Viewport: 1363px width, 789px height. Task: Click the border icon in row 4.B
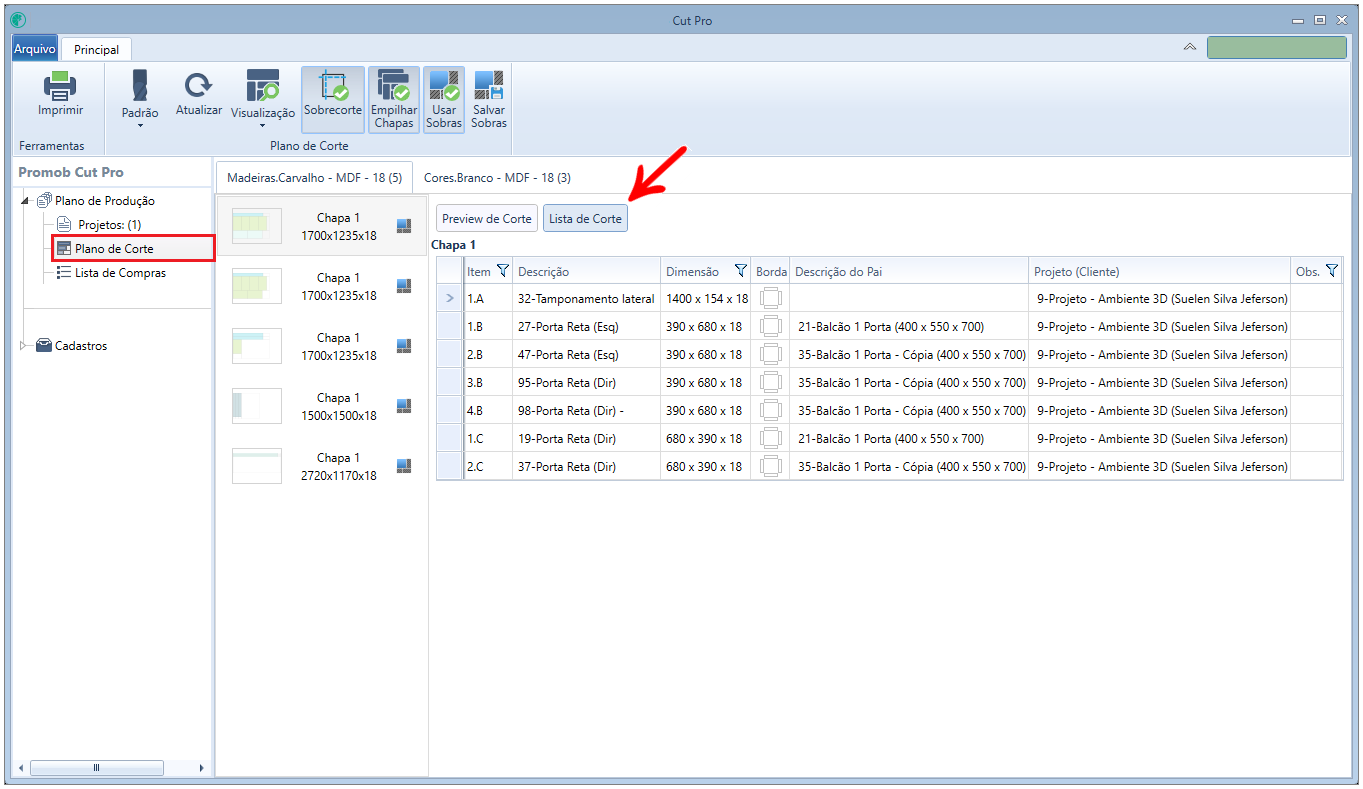(x=770, y=410)
